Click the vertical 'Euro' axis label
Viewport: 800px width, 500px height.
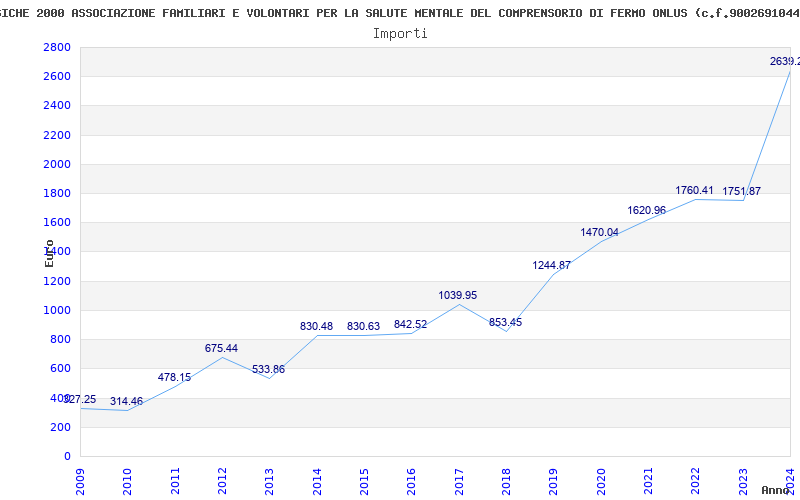(x=49, y=253)
